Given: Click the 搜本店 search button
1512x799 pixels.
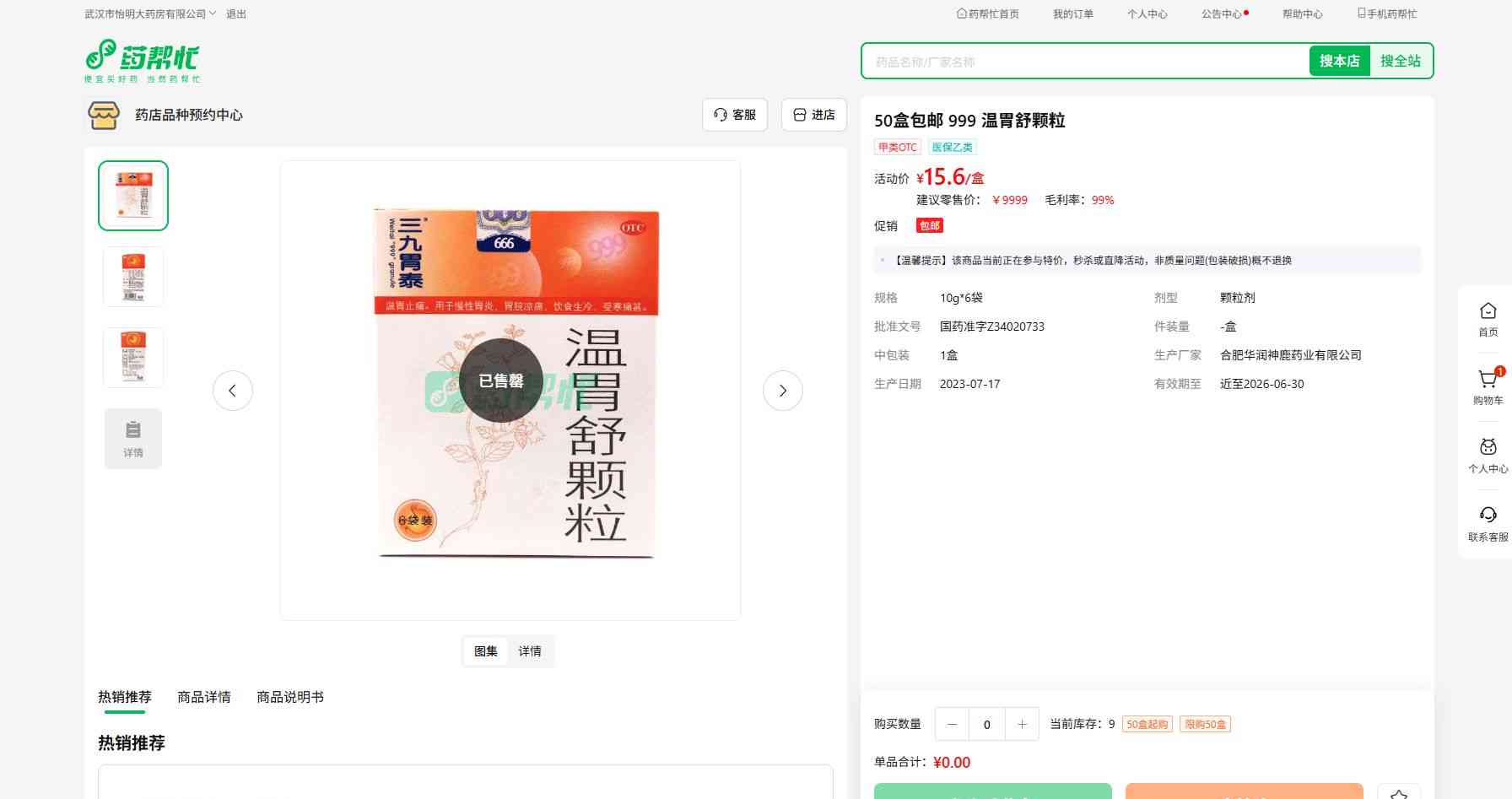Looking at the screenshot, I should (x=1339, y=61).
